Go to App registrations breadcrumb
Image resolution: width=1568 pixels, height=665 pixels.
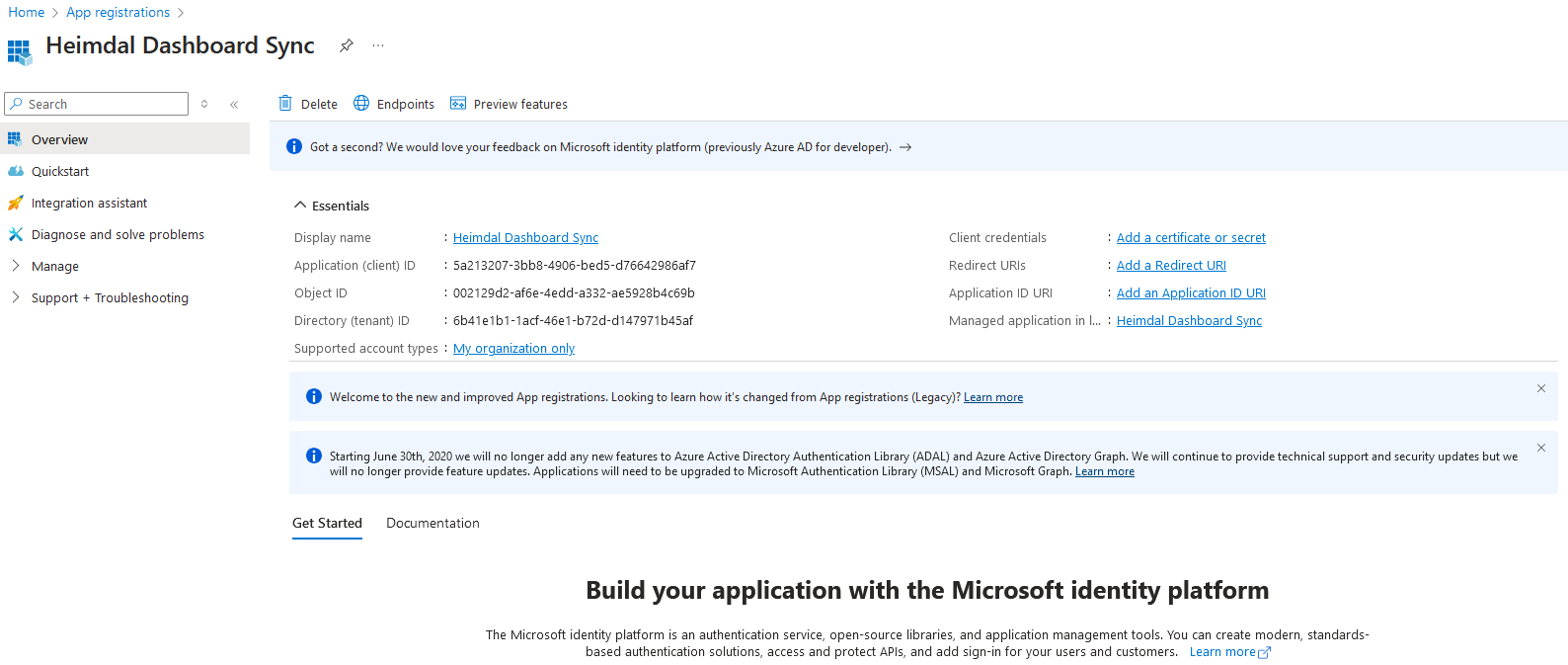pyautogui.click(x=118, y=12)
